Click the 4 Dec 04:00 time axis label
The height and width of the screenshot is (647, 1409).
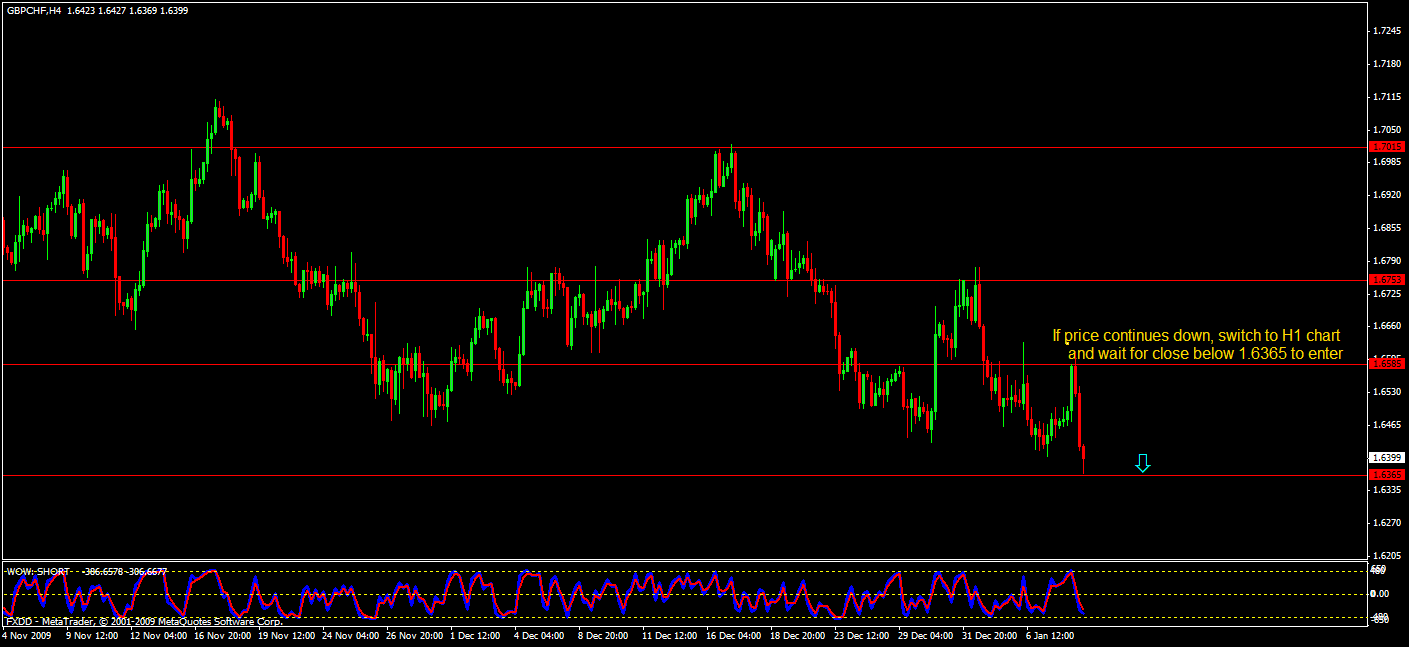[539, 635]
